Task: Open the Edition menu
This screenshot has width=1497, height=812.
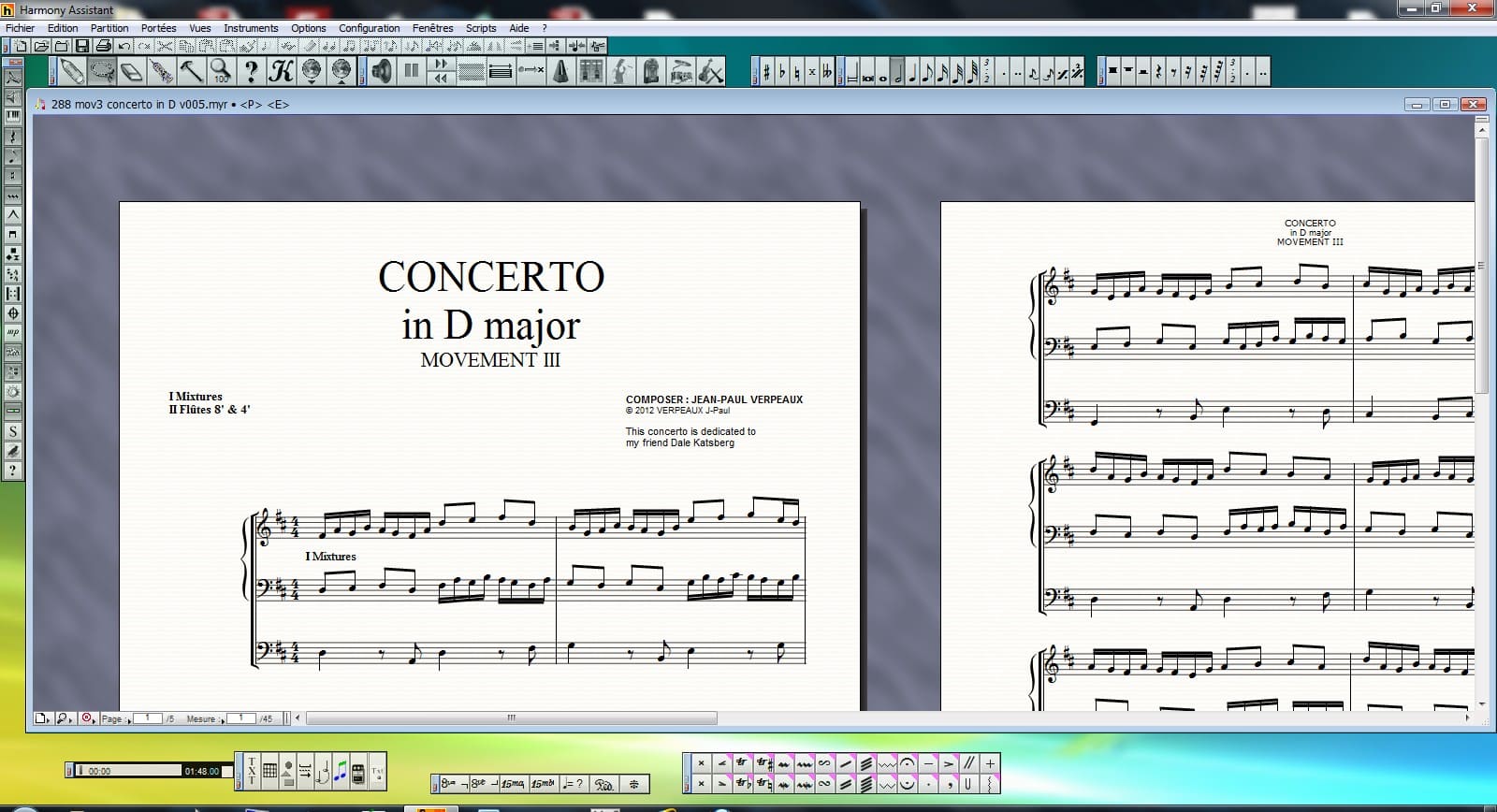Action: 63,28
